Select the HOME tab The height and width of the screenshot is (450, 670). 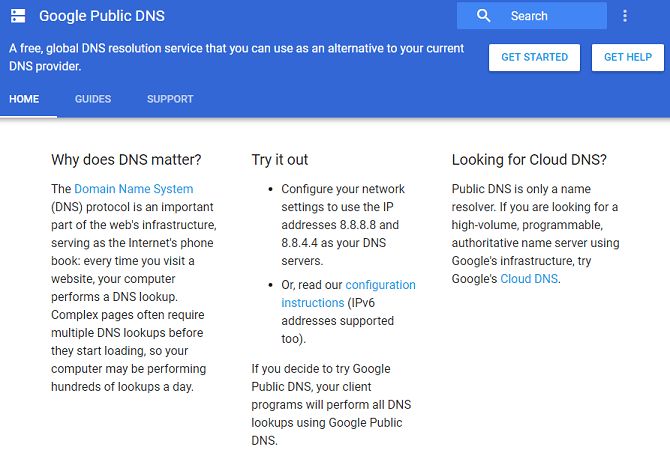24,99
